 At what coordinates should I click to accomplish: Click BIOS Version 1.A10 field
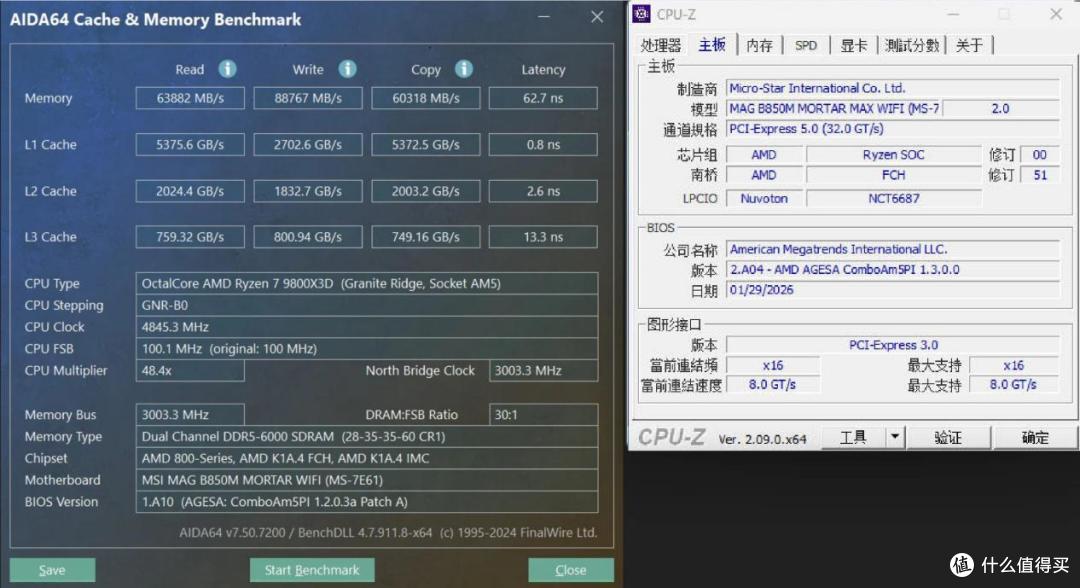click(x=367, y=502)
